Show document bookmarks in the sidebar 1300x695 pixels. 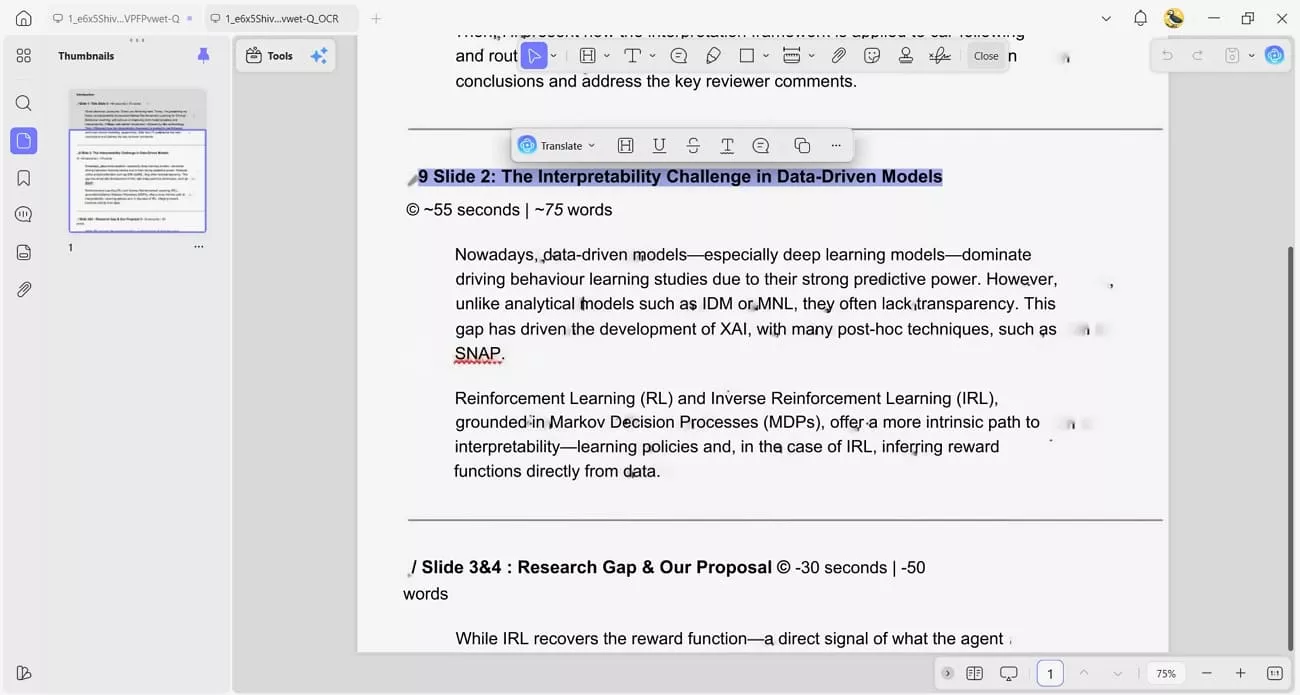(x=23, y=177)
